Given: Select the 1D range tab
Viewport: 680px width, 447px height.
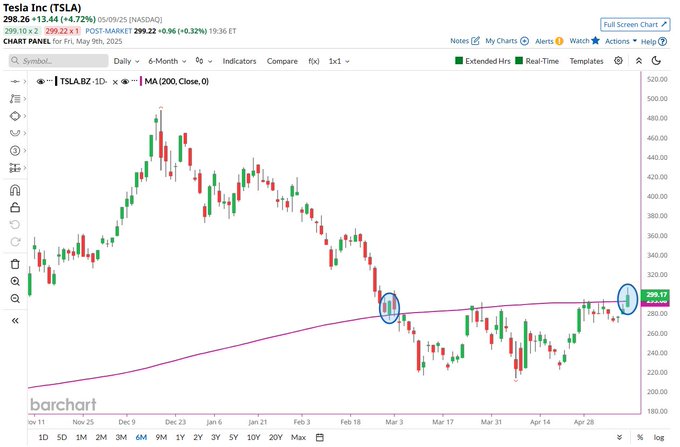Looking at the screenshot, I should pyautogui.click(x=43, y=437).
